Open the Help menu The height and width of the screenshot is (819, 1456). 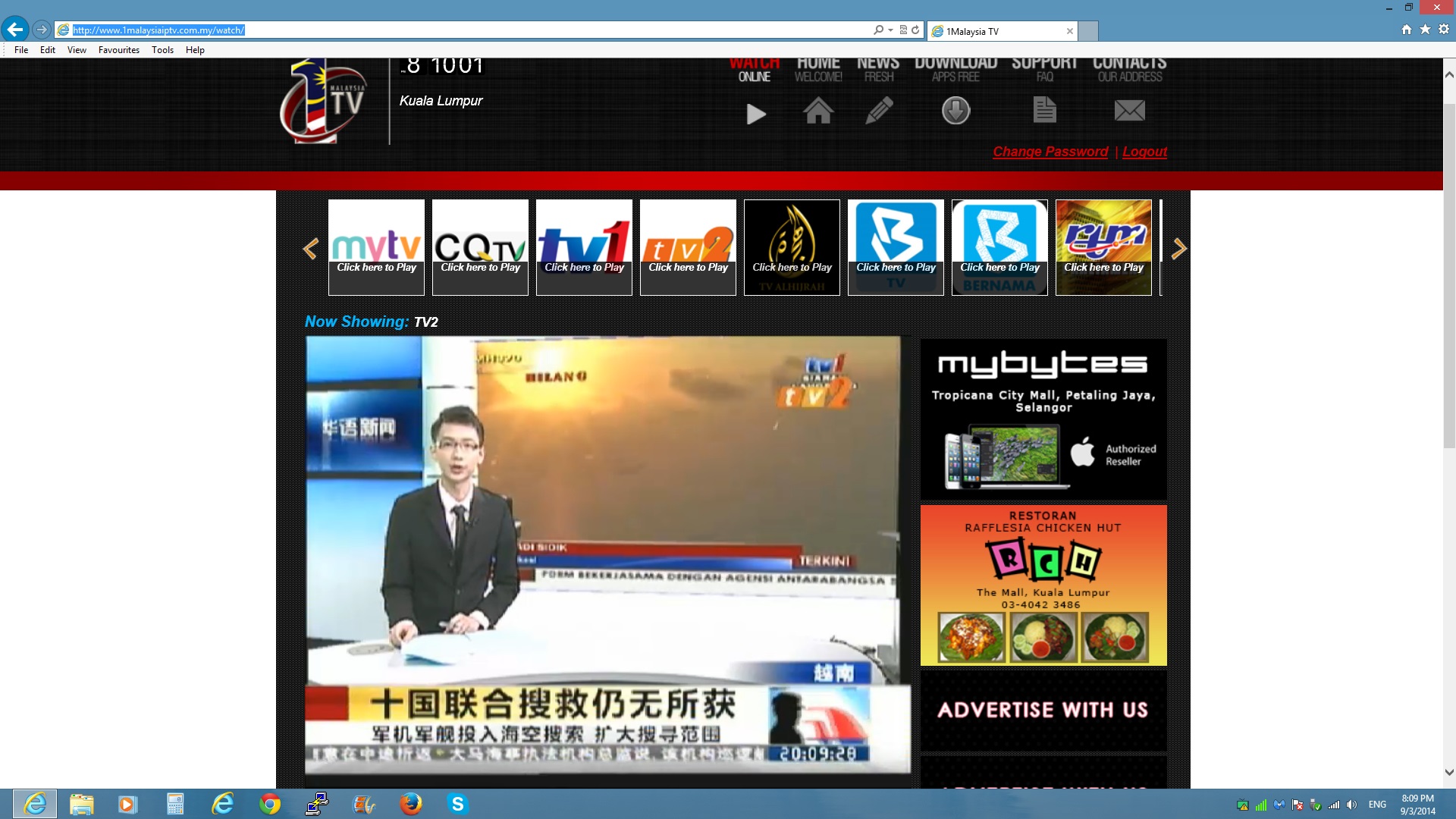pos(195,50)
